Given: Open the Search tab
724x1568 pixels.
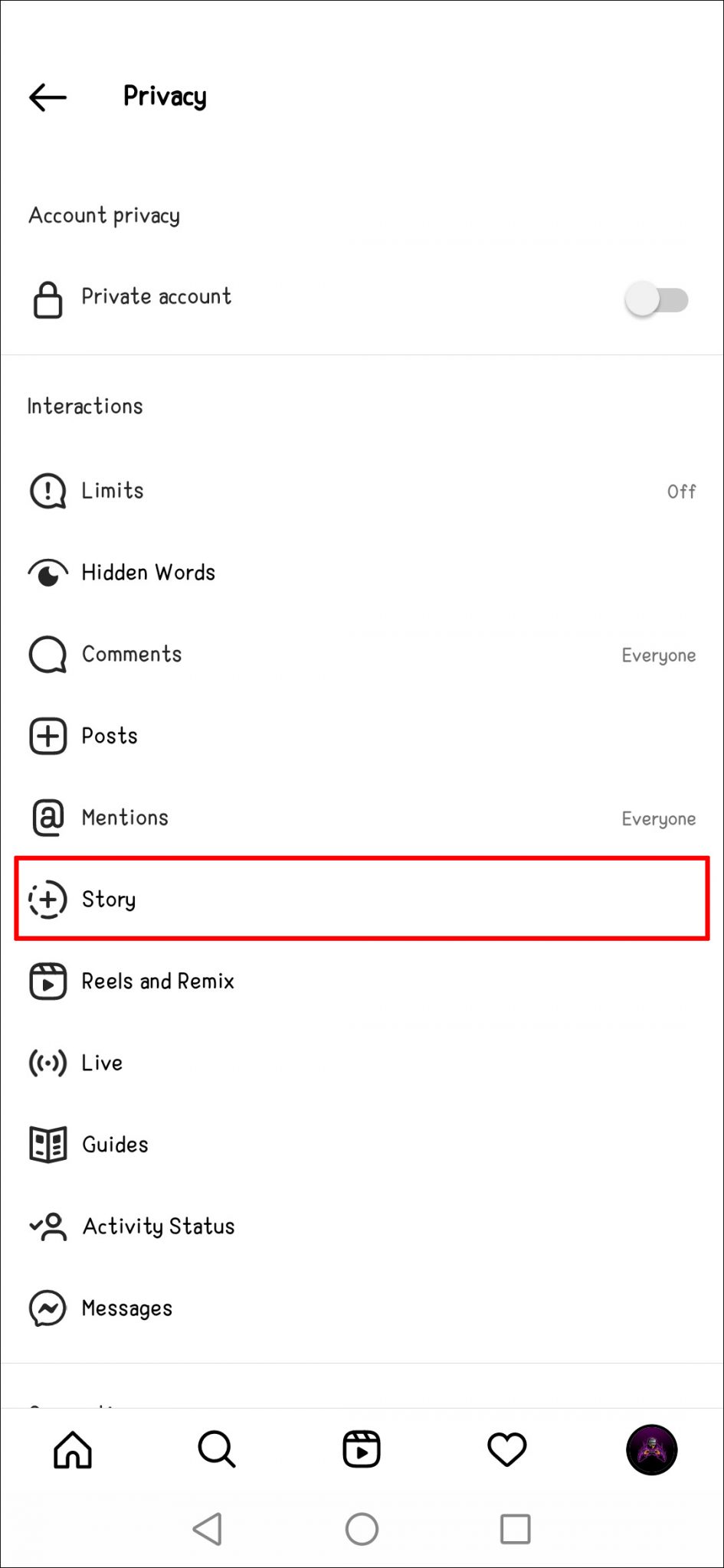Looking at the screenshot, I should coord(217,1449).
